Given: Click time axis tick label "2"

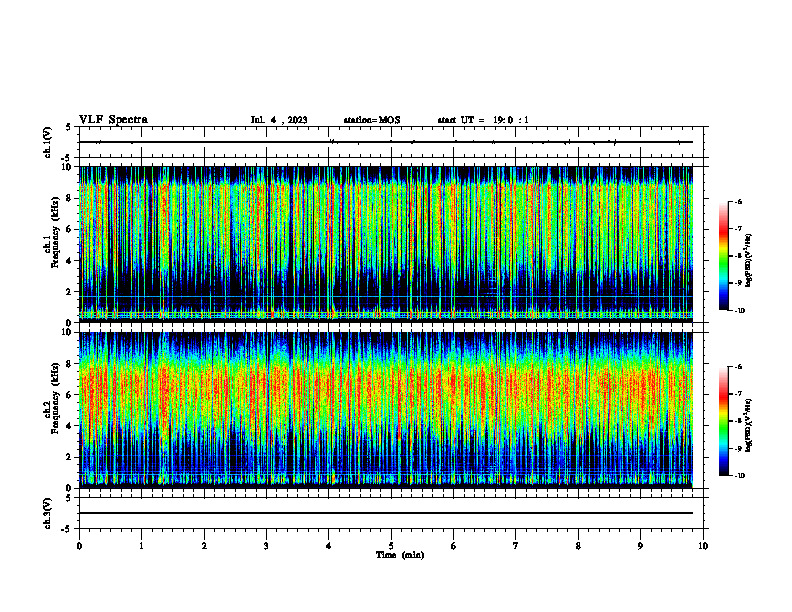Looking at the screenshot, I should pyautogui.click(x=204, y=546).
